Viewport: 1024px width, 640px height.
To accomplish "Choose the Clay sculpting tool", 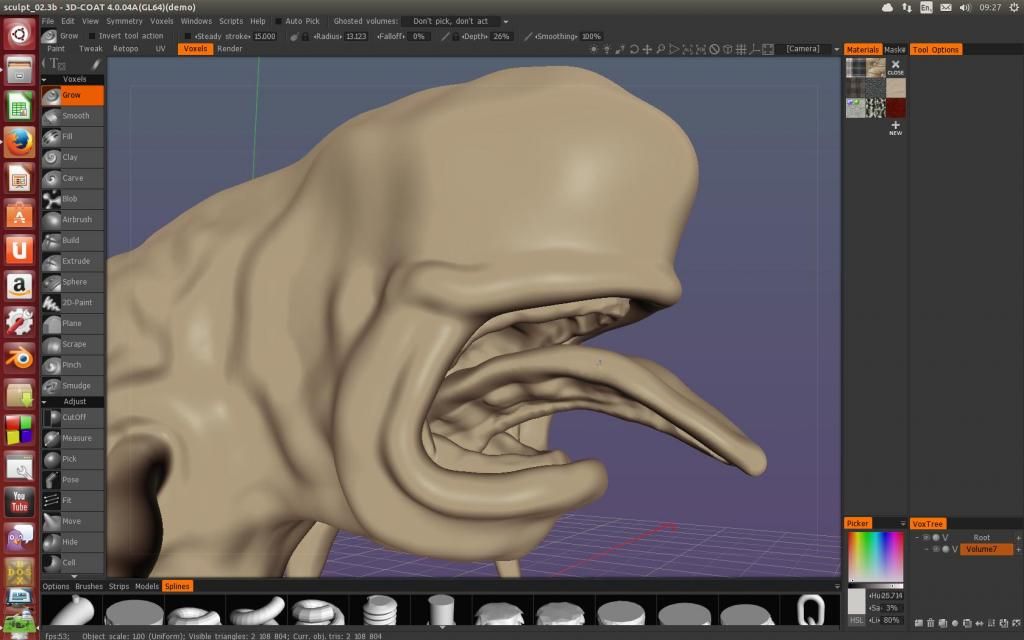I will (72, 157).
